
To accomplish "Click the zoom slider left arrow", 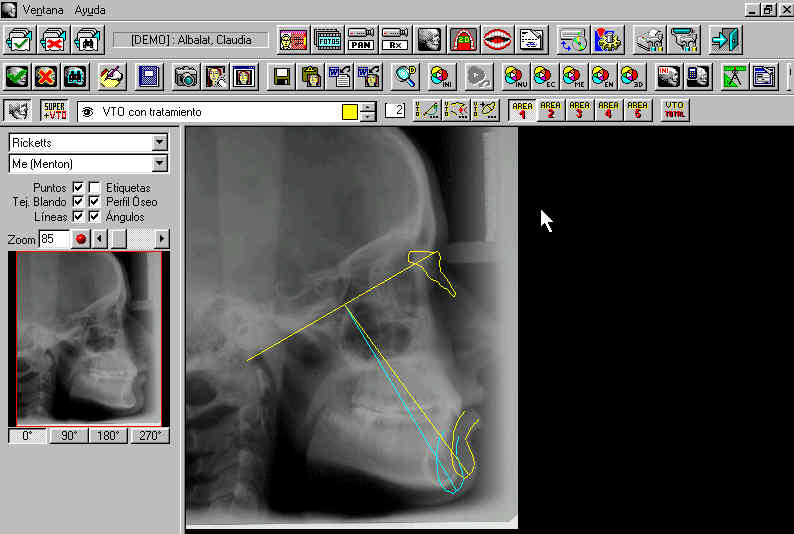I will (x=100, y=238).
